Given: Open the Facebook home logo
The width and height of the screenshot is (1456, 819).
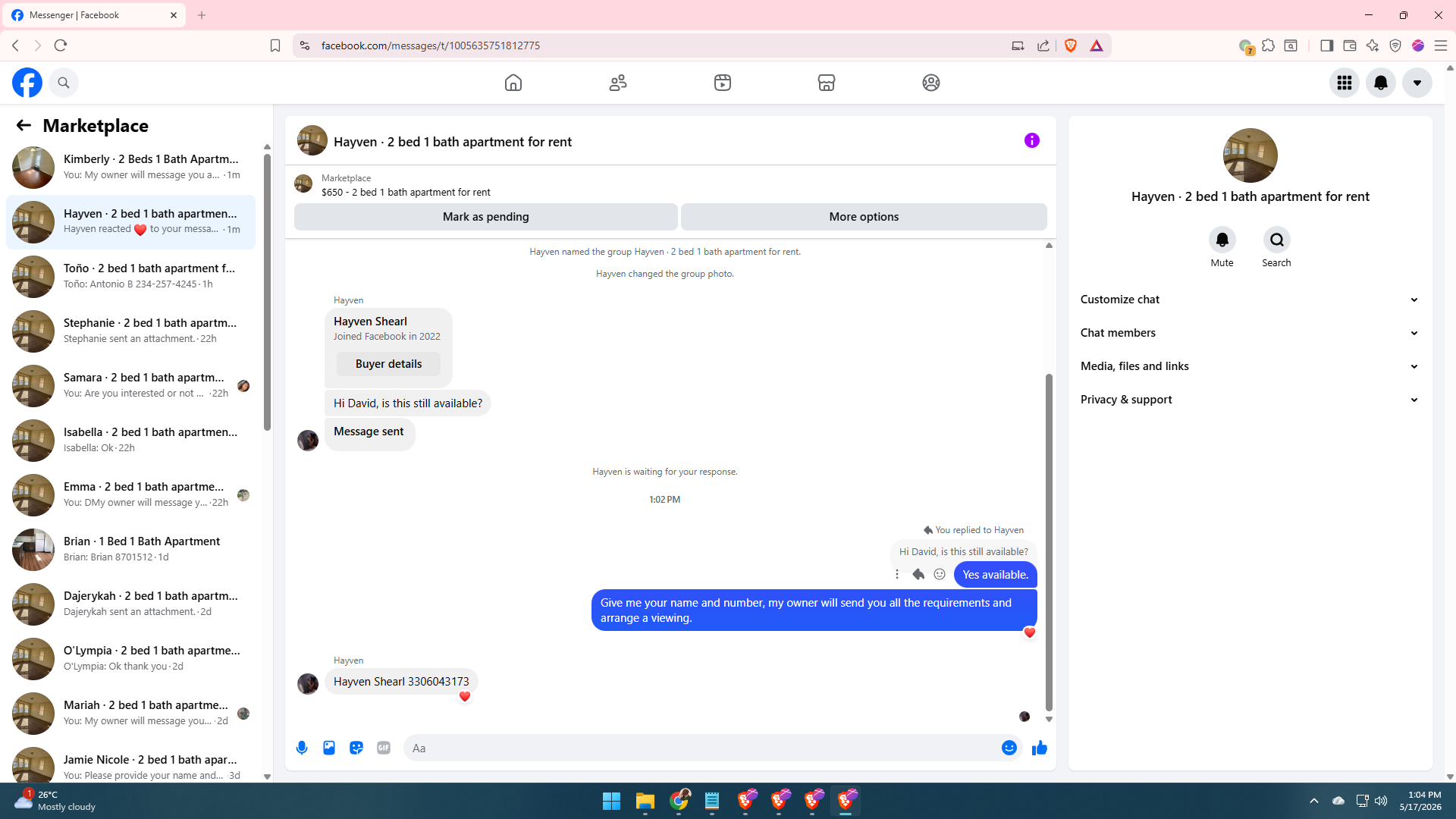Looking at the screenshot, I should pos(27,83).
